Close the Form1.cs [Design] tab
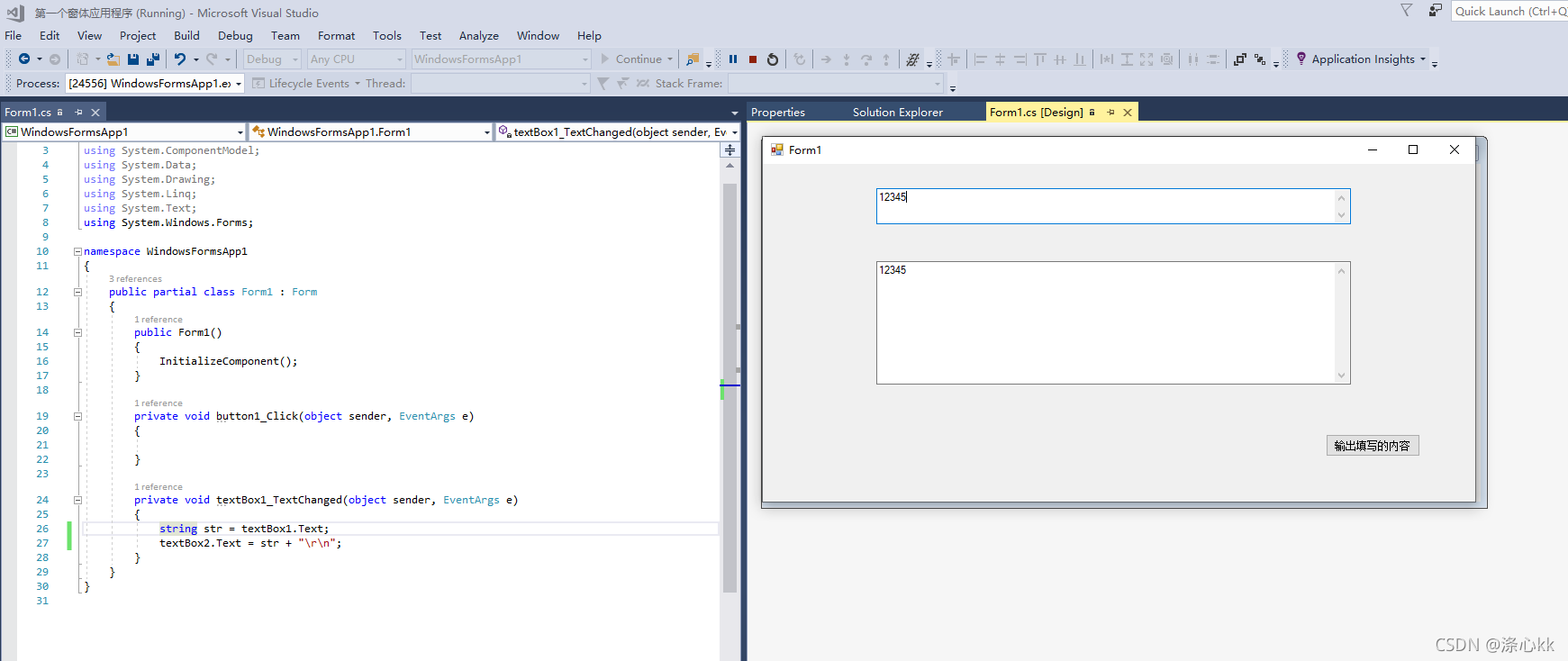This screenshot has height=661, width=1568. click(x=1128, y=113)
